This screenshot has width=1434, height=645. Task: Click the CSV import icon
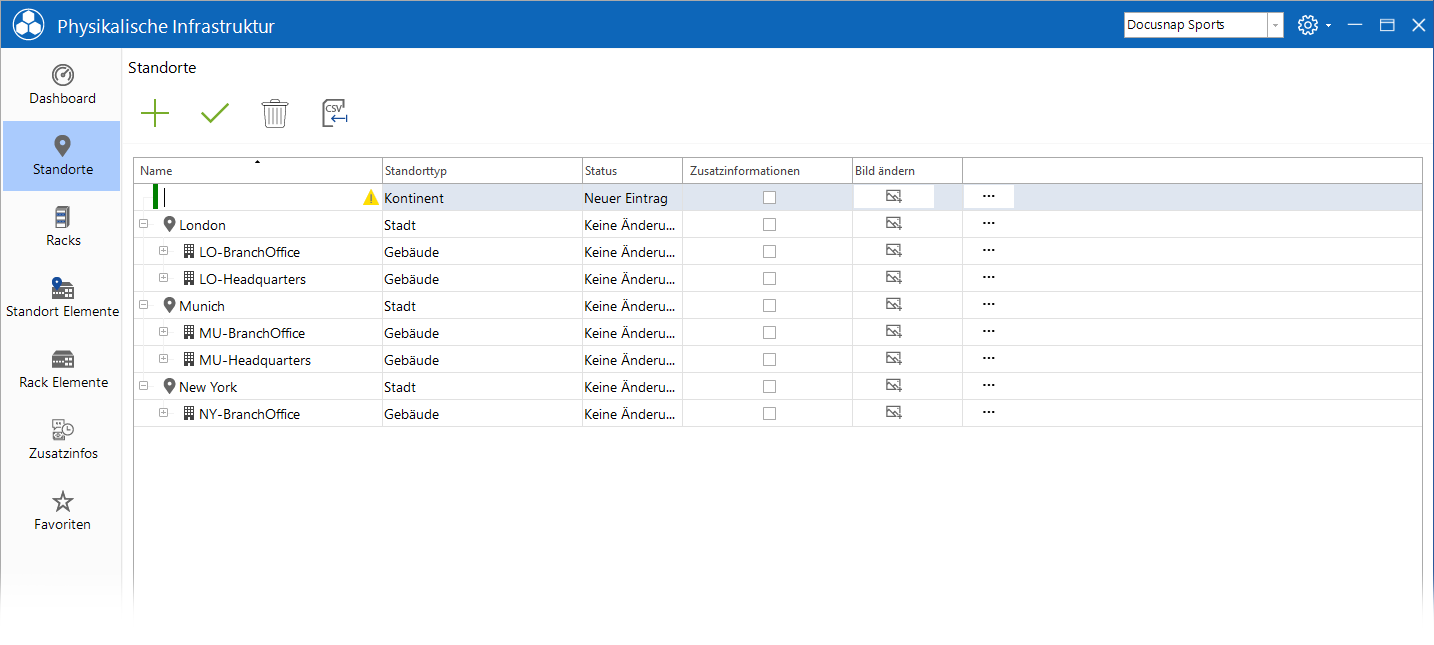(334, 113)
